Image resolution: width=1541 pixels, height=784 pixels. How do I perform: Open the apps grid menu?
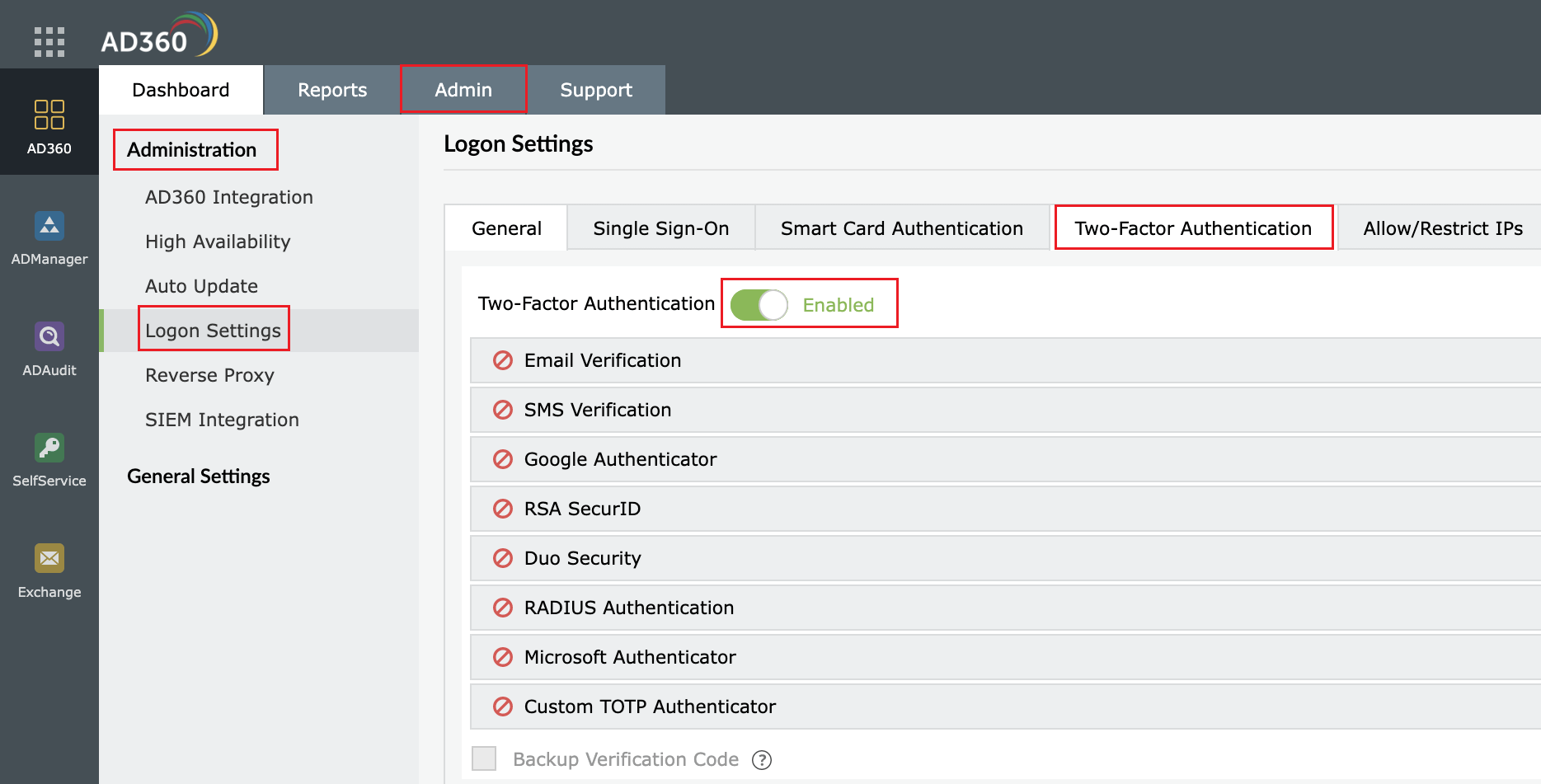49,40
